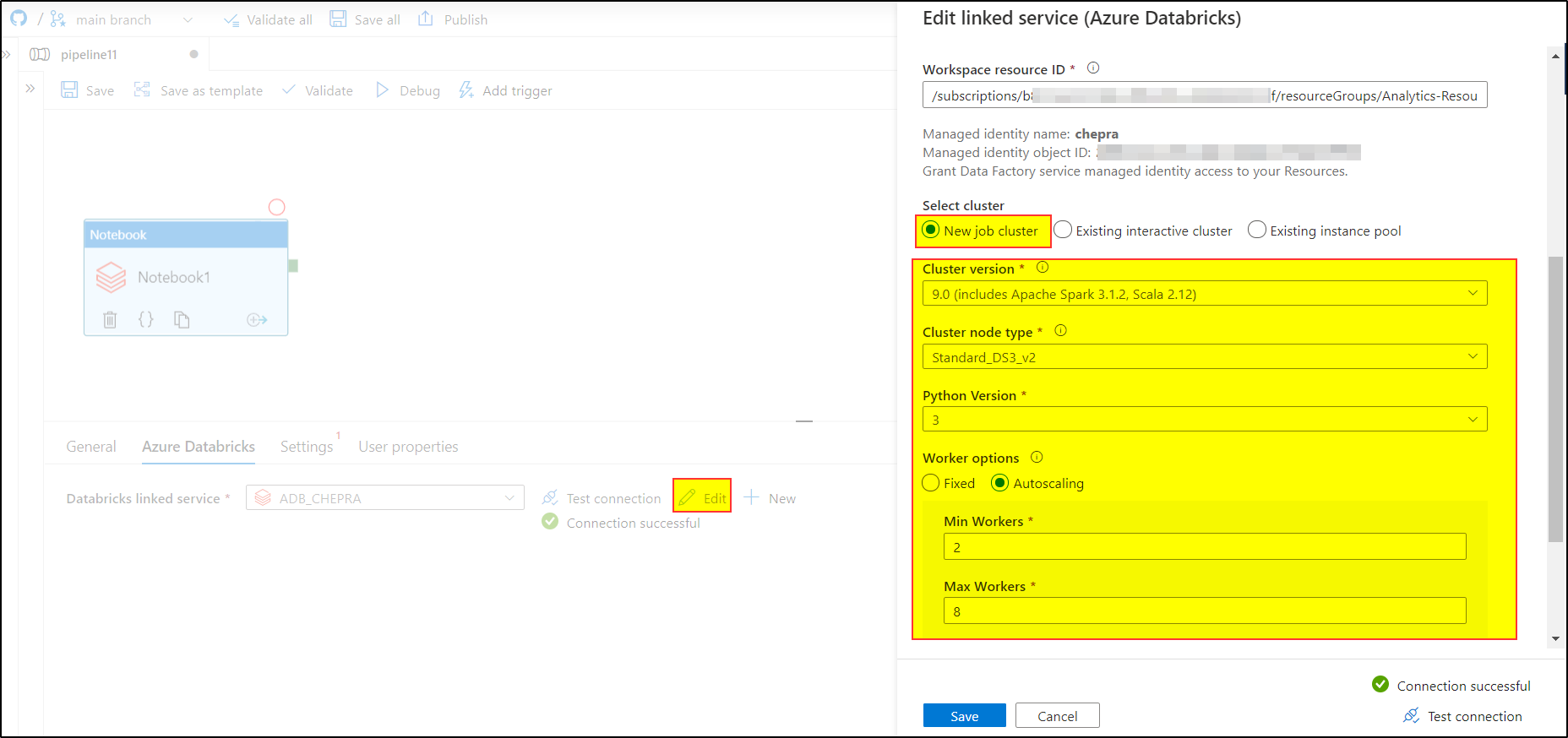Open the Cluster node type dropdown

[x=1205, y=357]
